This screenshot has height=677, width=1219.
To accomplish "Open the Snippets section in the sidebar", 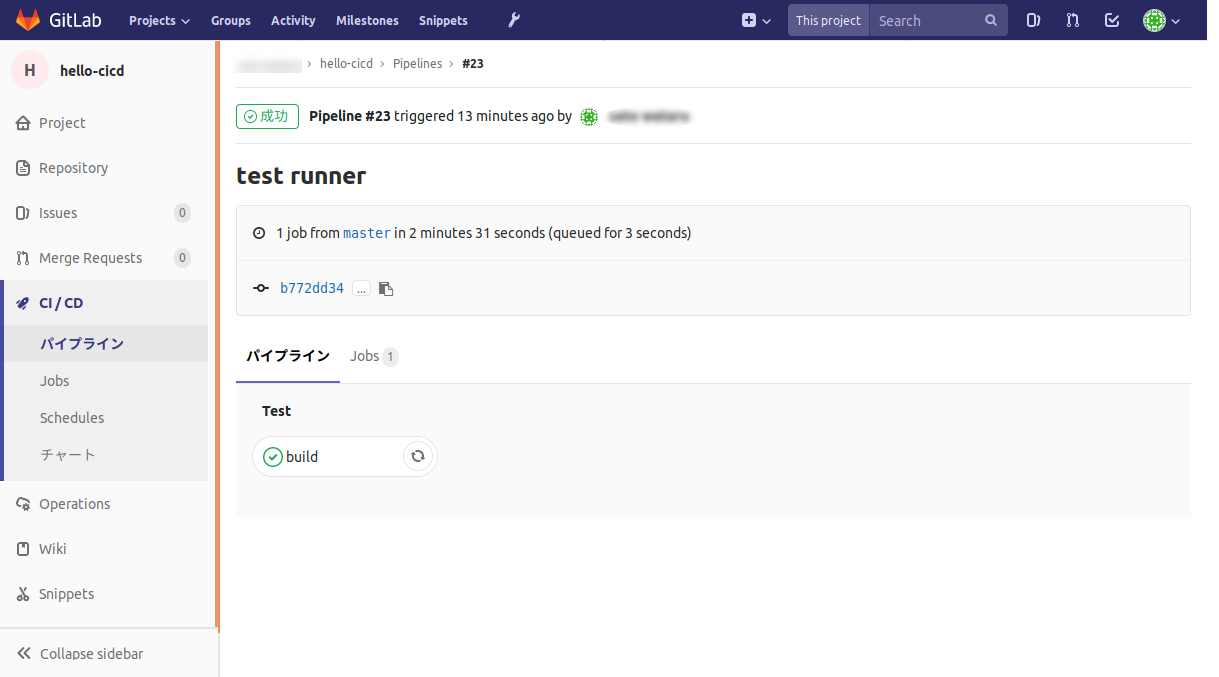I will tap(66, 593).
